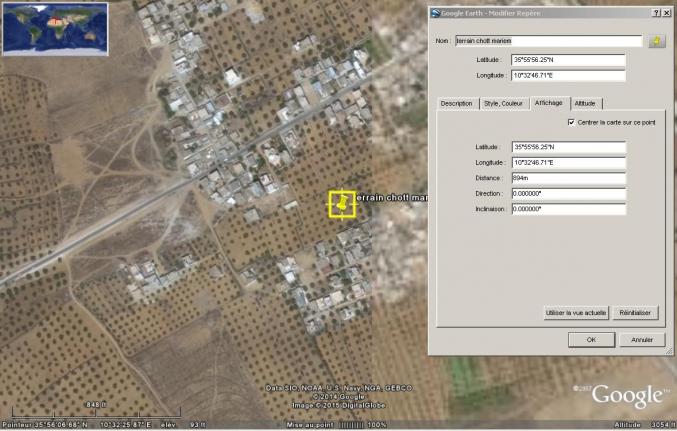
Task: Click the Direction input field
Action: click(x=567, y=193)
